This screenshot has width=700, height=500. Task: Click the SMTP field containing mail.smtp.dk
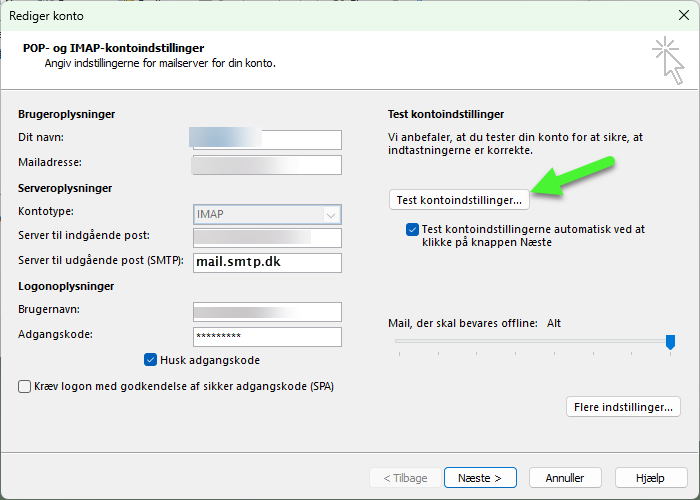tap(267, 263)
